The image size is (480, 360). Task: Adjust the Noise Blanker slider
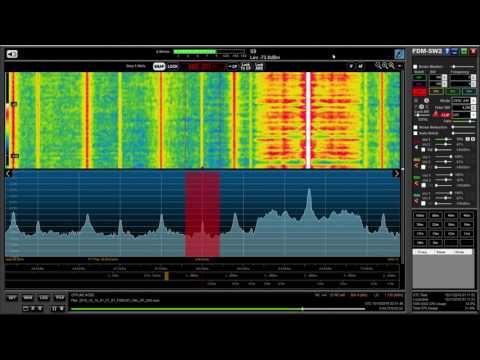463,67
